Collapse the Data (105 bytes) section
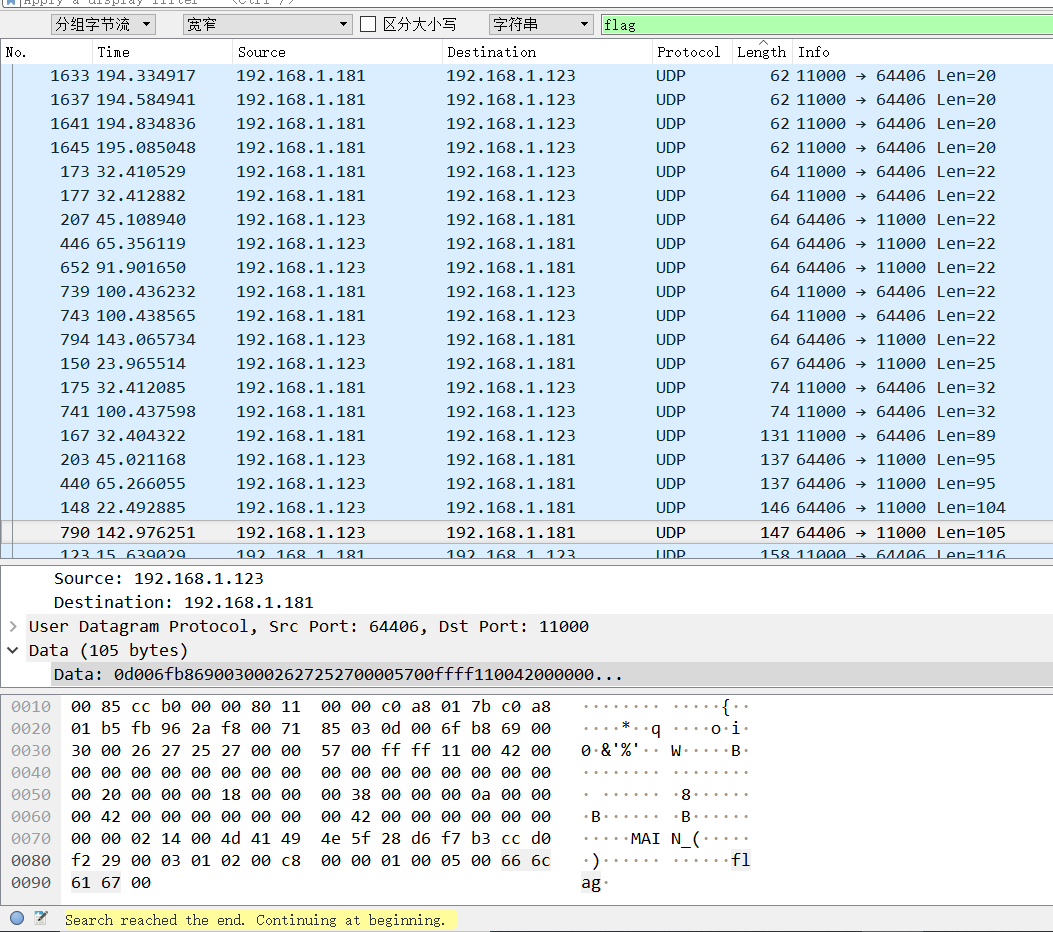This screenshot has width=1053, height=932. 13,651
